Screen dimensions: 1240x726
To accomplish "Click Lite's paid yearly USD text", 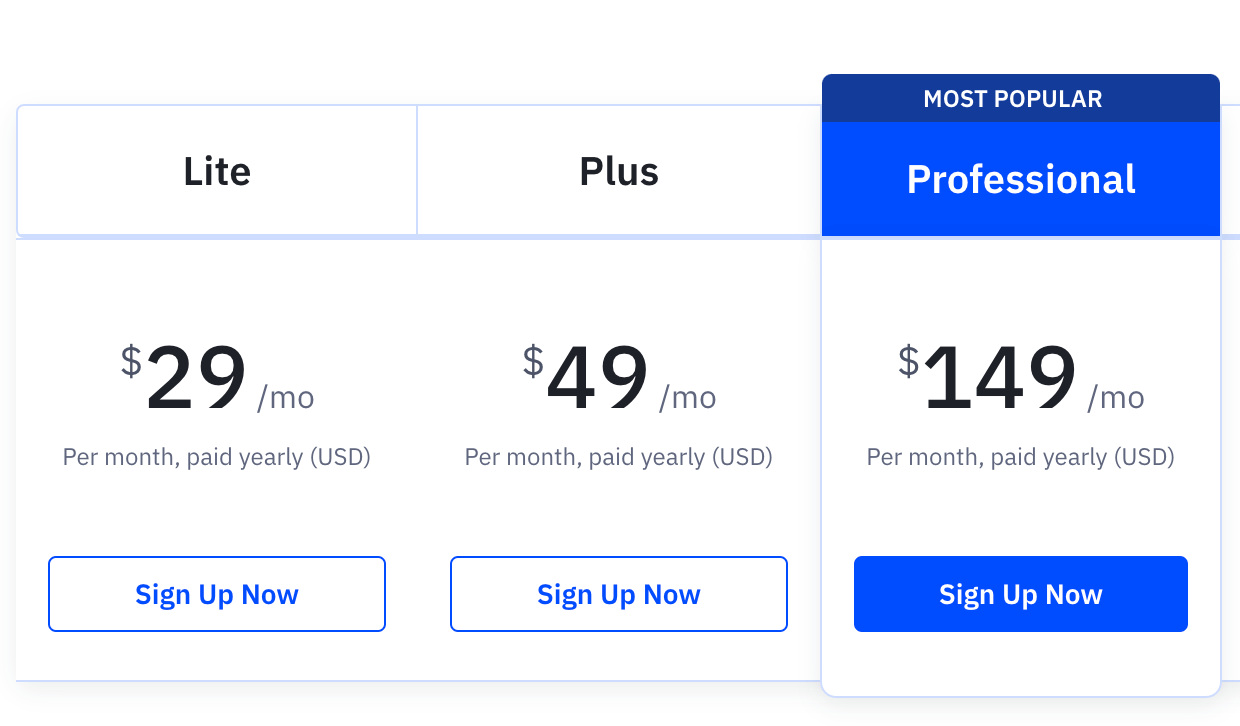I will pyautogui.click(x=216, y=456).
